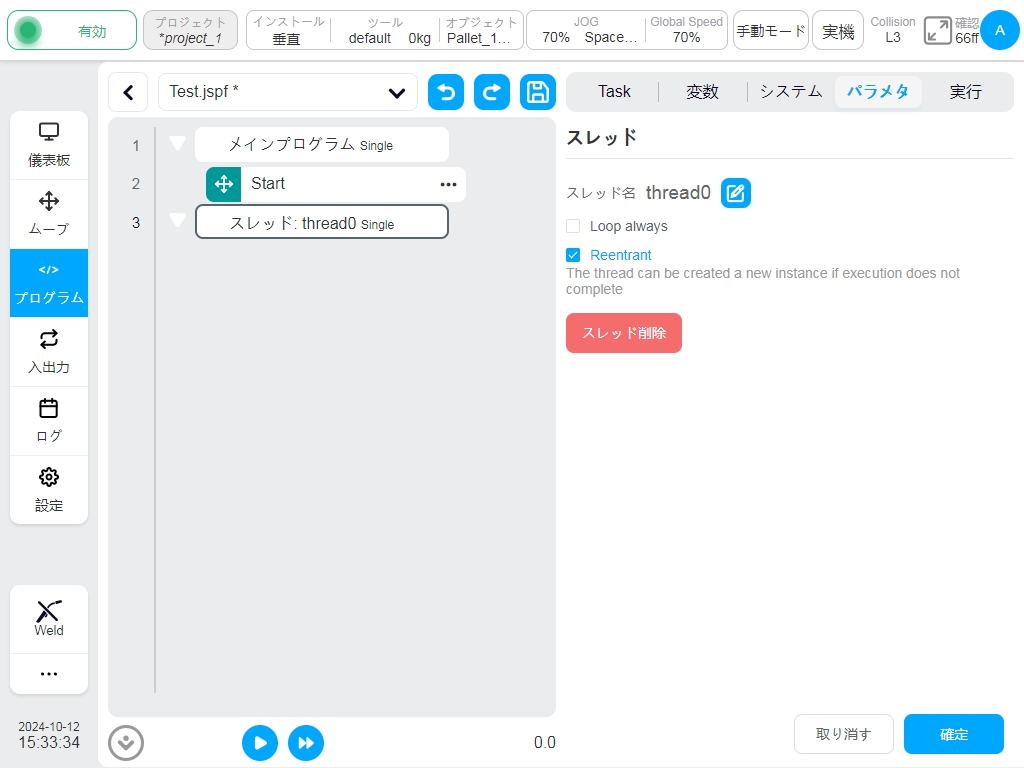This screenshot has height=768, width=1024.
Task: Switch to the 実行 tab
Action: click(966, 91)
